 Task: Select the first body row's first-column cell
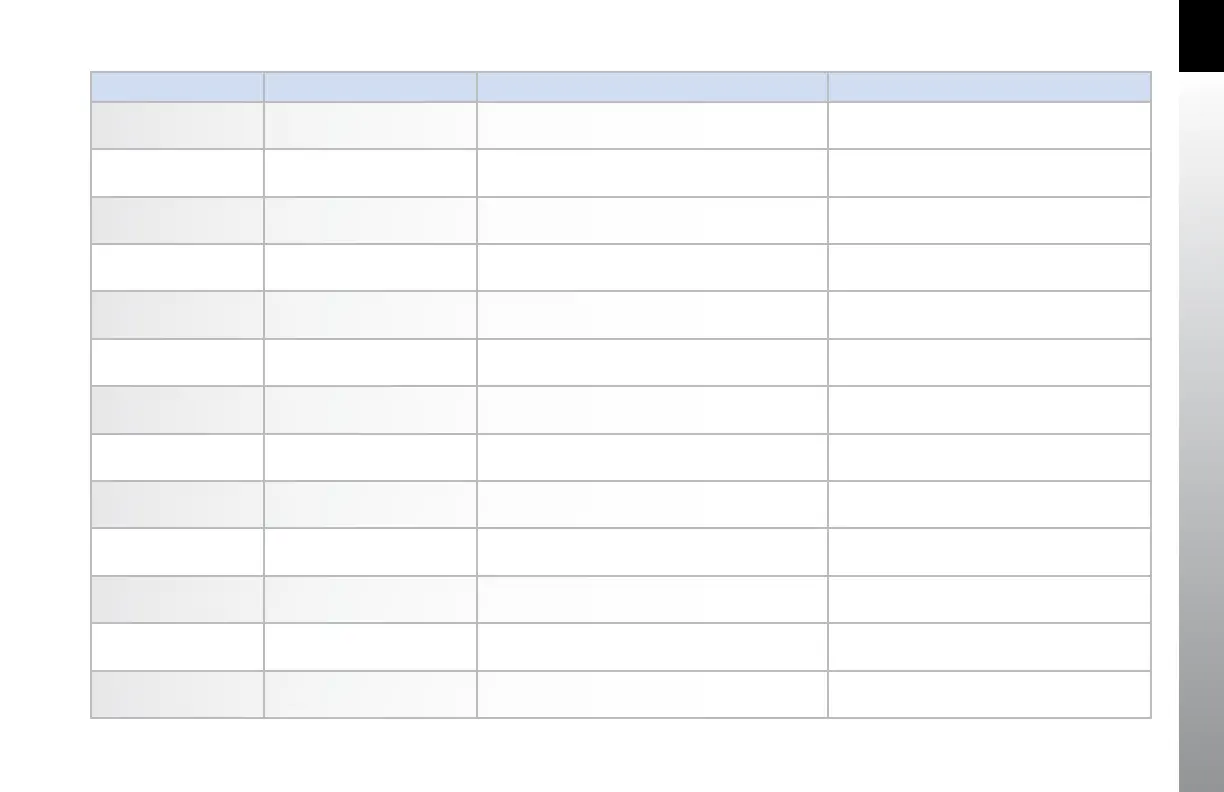click(177, 125)
